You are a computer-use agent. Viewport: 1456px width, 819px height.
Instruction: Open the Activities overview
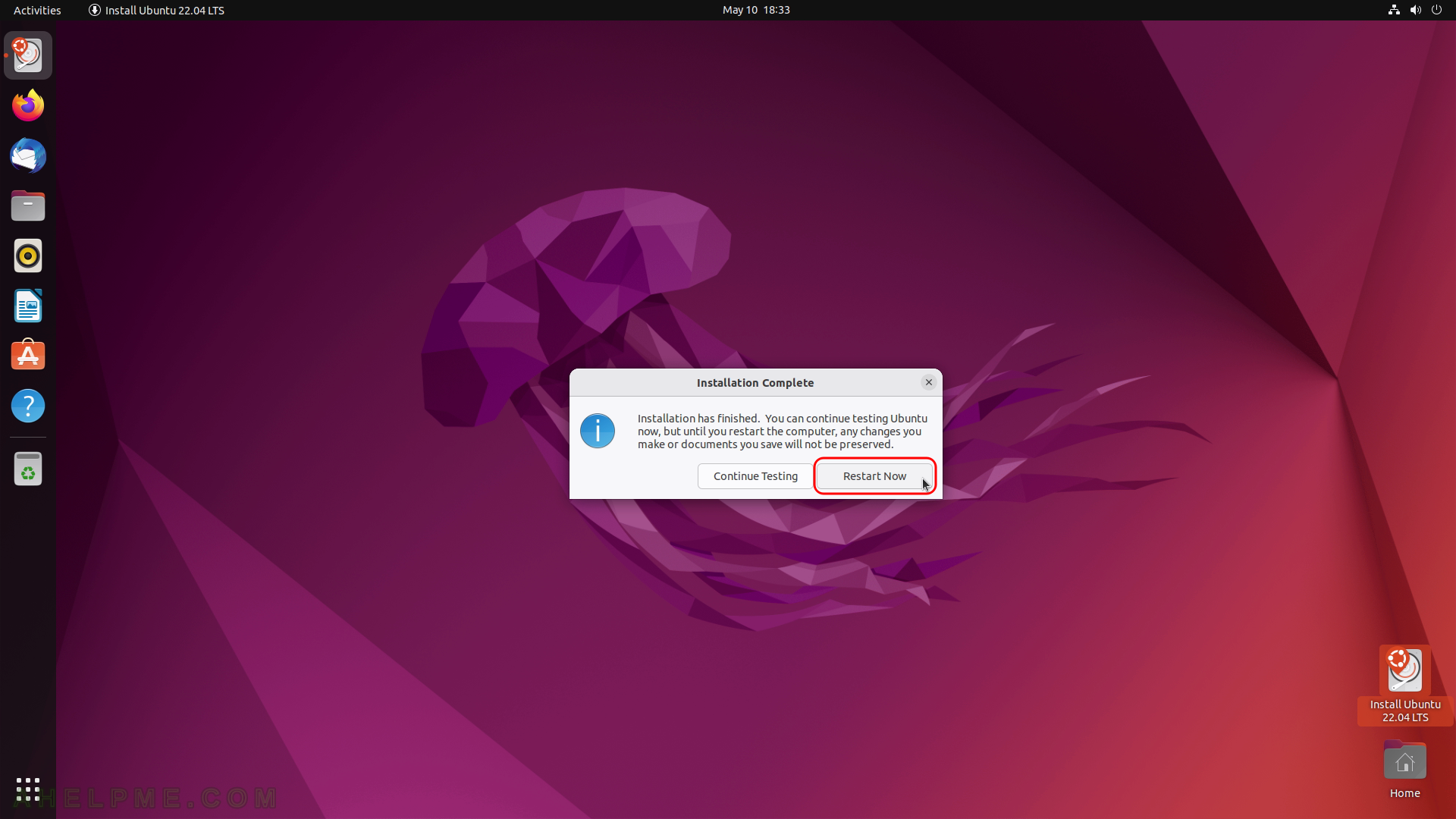tap(37, 10)
